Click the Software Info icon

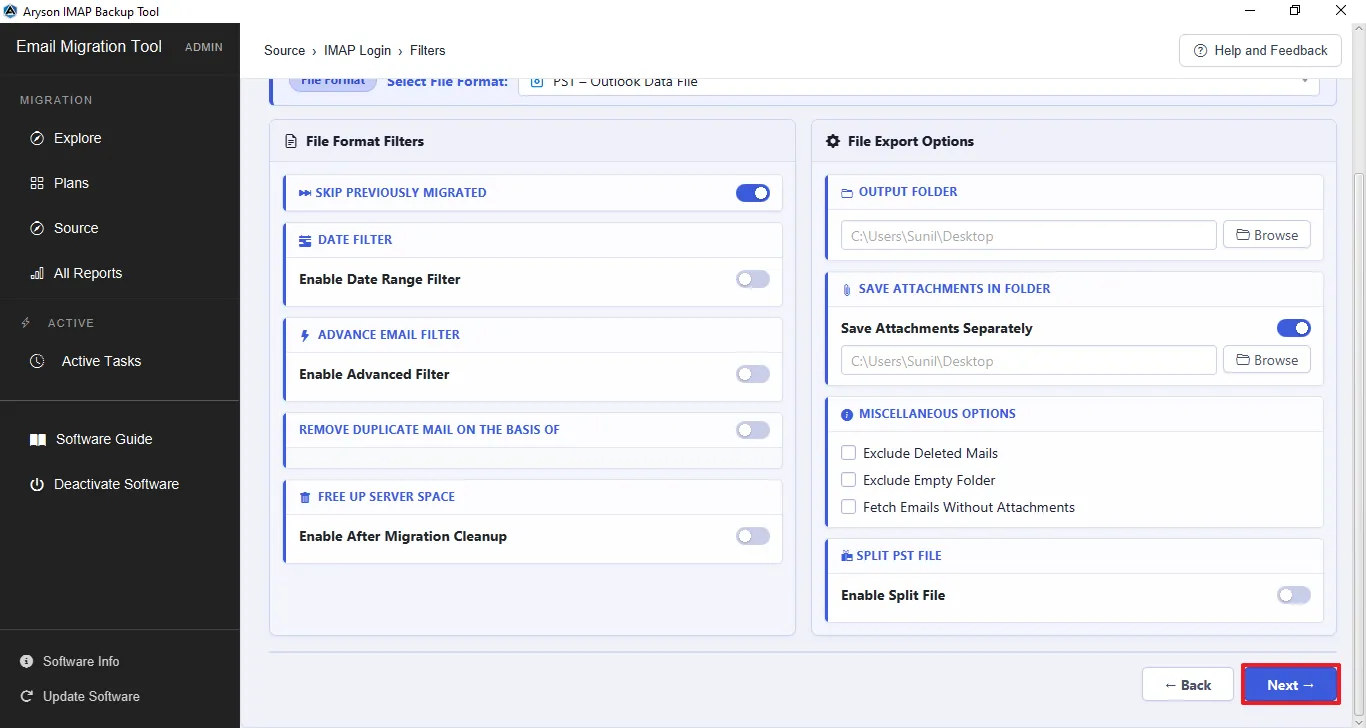pos(26,661)
